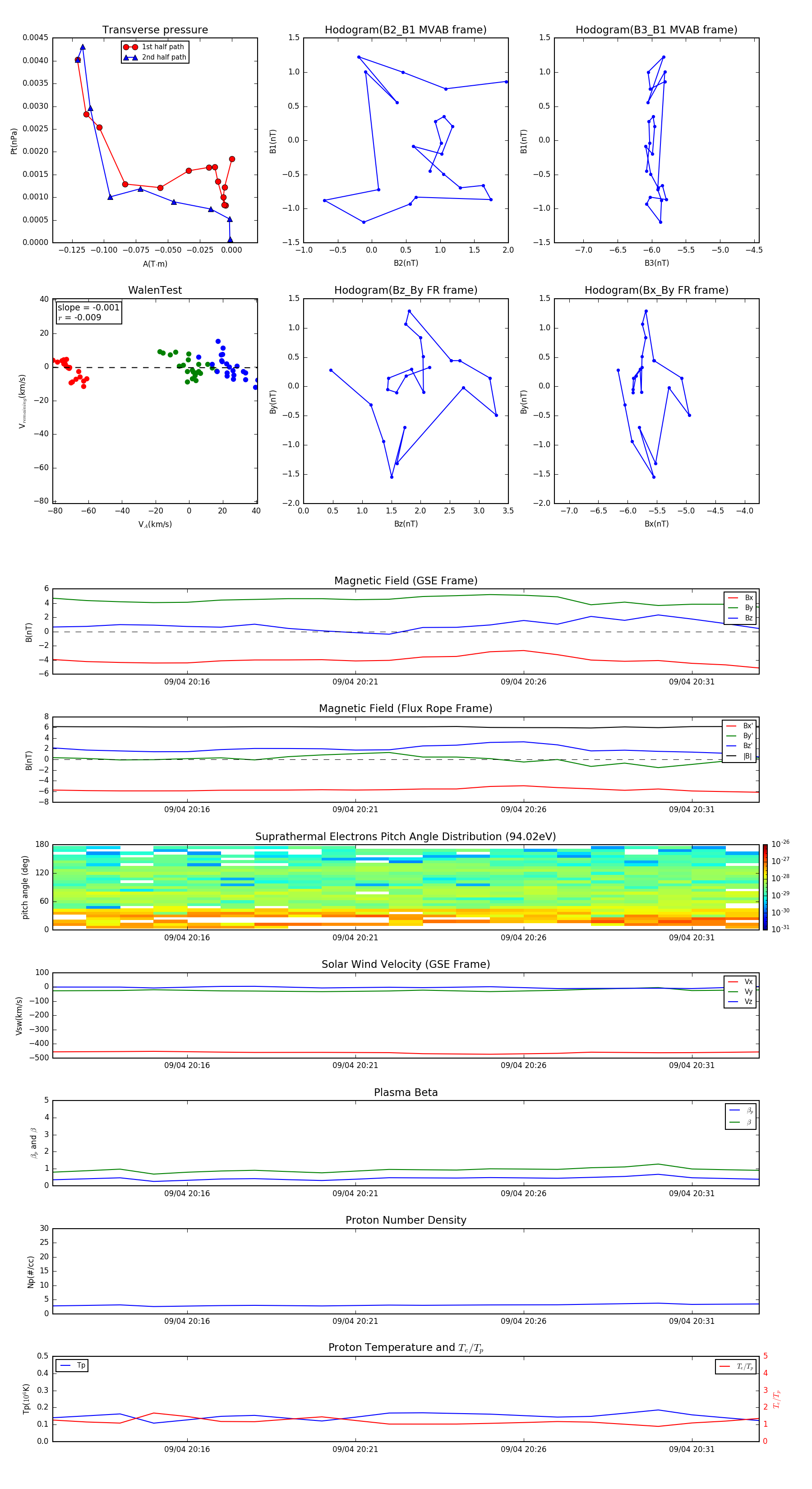Viewport: 812px width, 1489px height.
Task: Click the Proton Temperature and Te/Tp title
Action: click(406, 1348)
